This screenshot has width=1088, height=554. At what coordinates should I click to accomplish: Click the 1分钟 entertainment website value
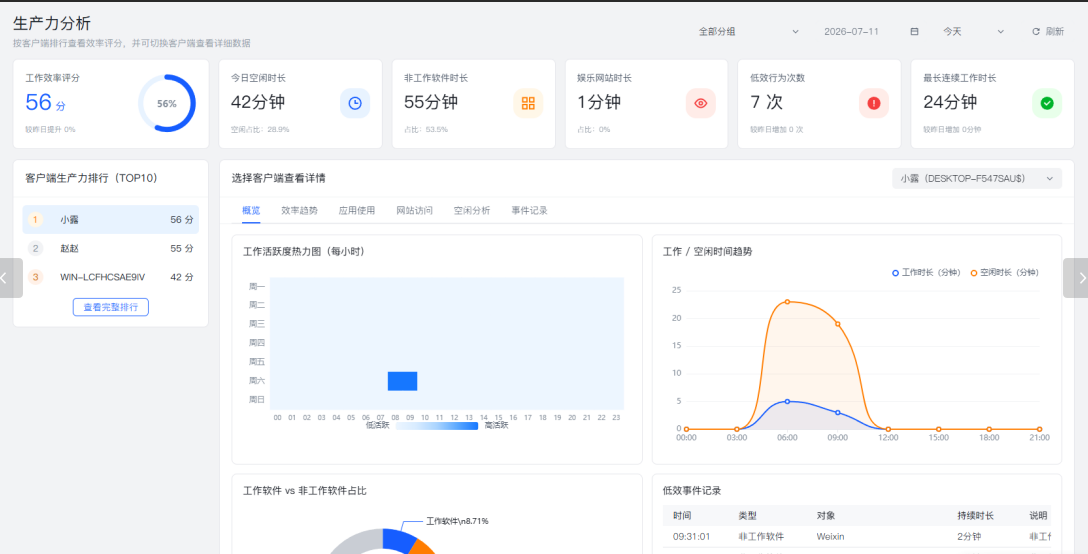point(599,102)
